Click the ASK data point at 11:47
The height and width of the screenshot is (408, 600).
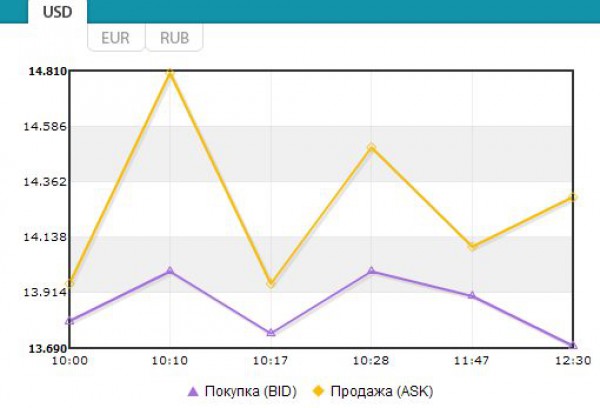[472, 246]
